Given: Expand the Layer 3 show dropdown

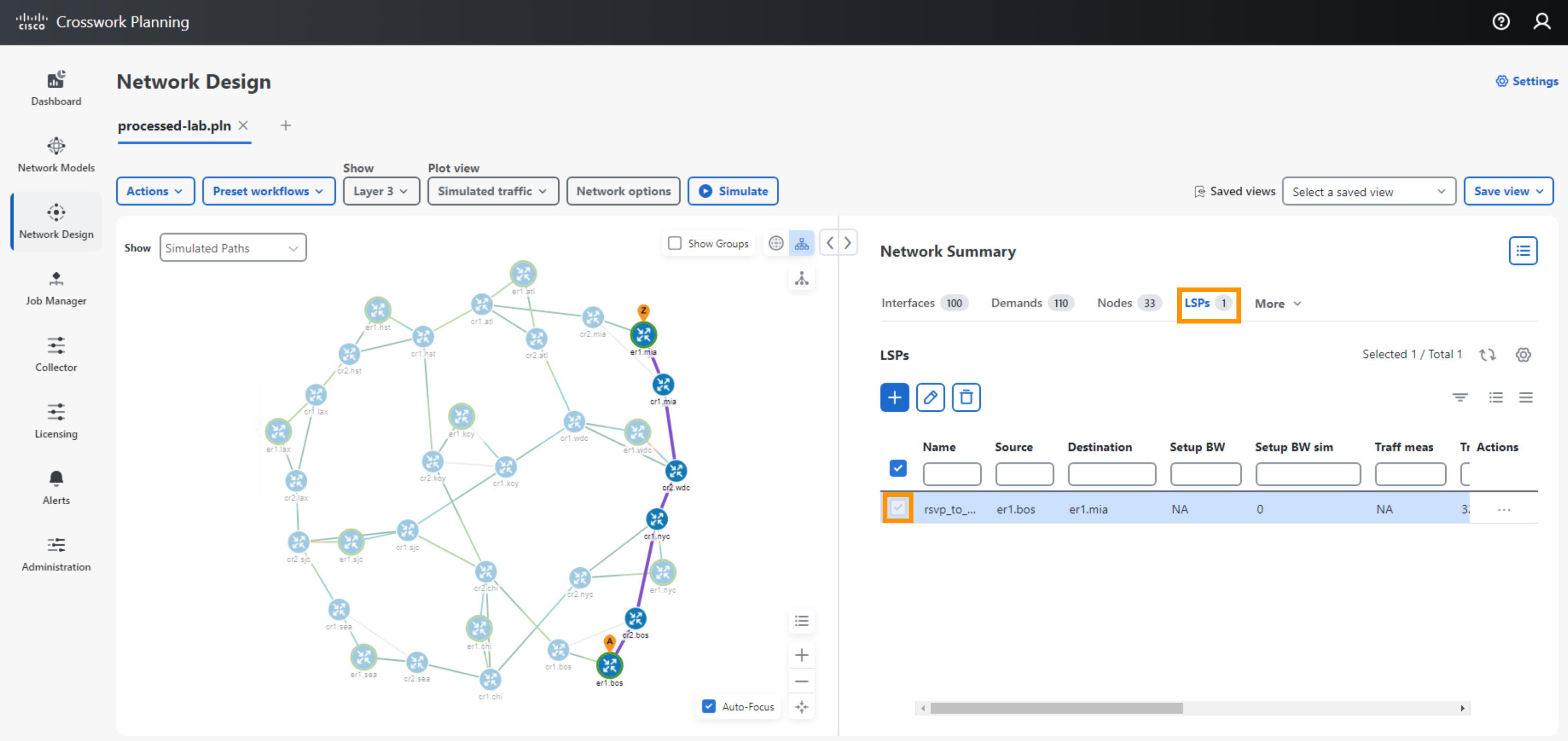Looking at the screenshot, I should point(379,191).
